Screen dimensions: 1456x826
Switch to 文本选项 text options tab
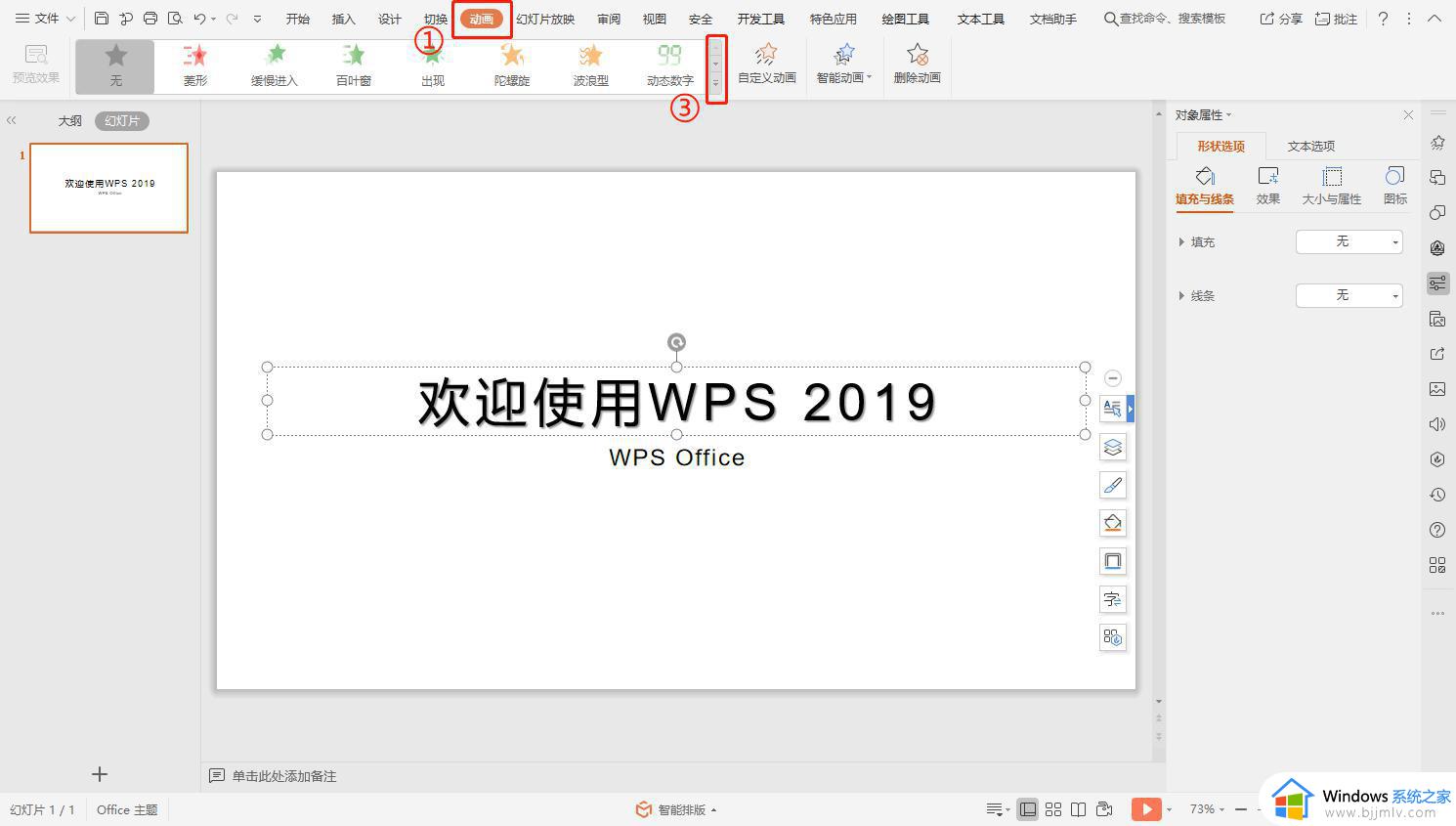click(1310, 146)
